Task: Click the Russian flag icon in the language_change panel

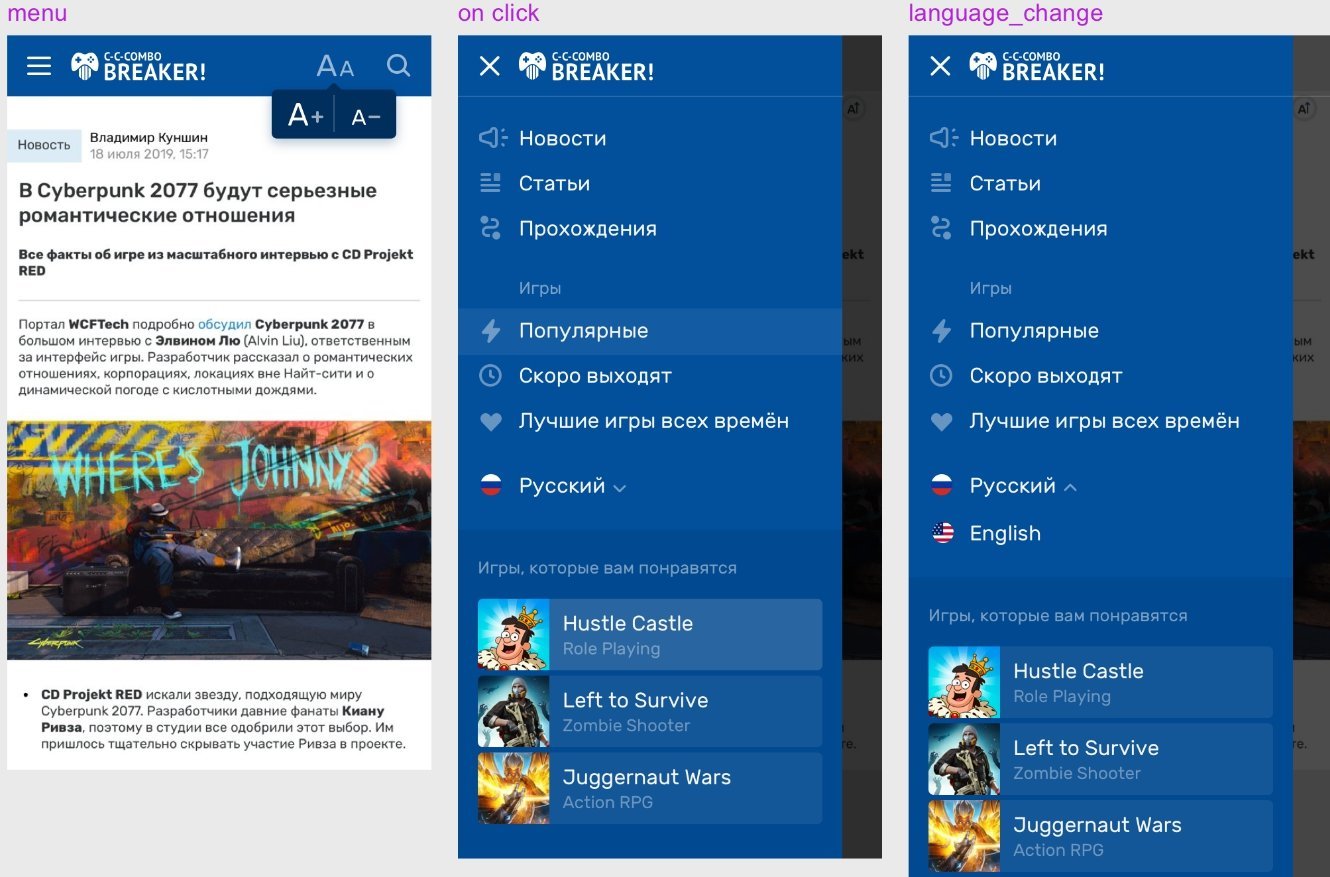Action: pyautogui.click(x=941, y=486)
